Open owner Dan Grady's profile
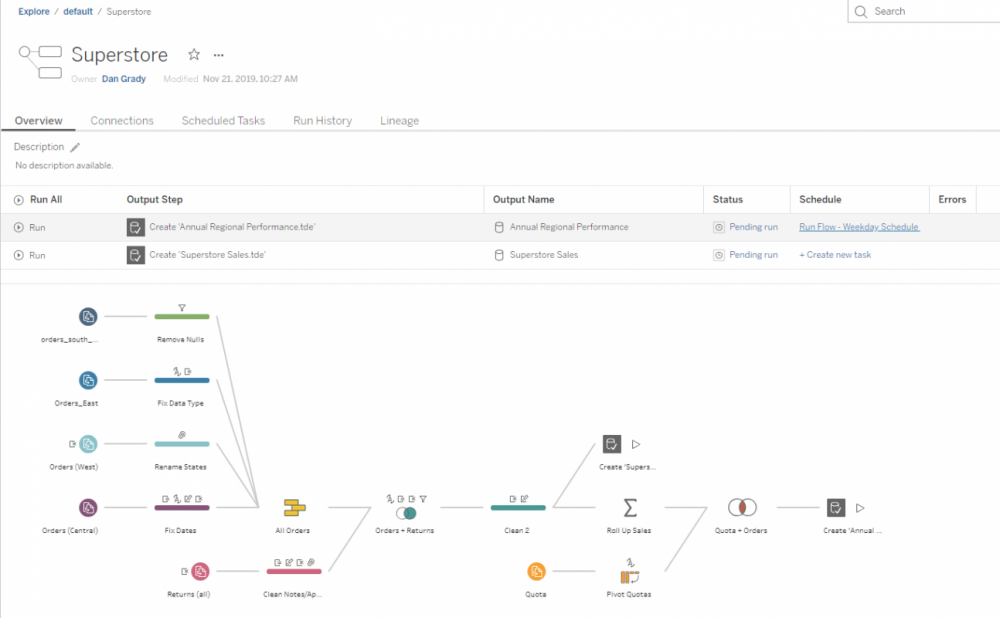Viewport: 1000px width, 618px height. pos(124,78)
